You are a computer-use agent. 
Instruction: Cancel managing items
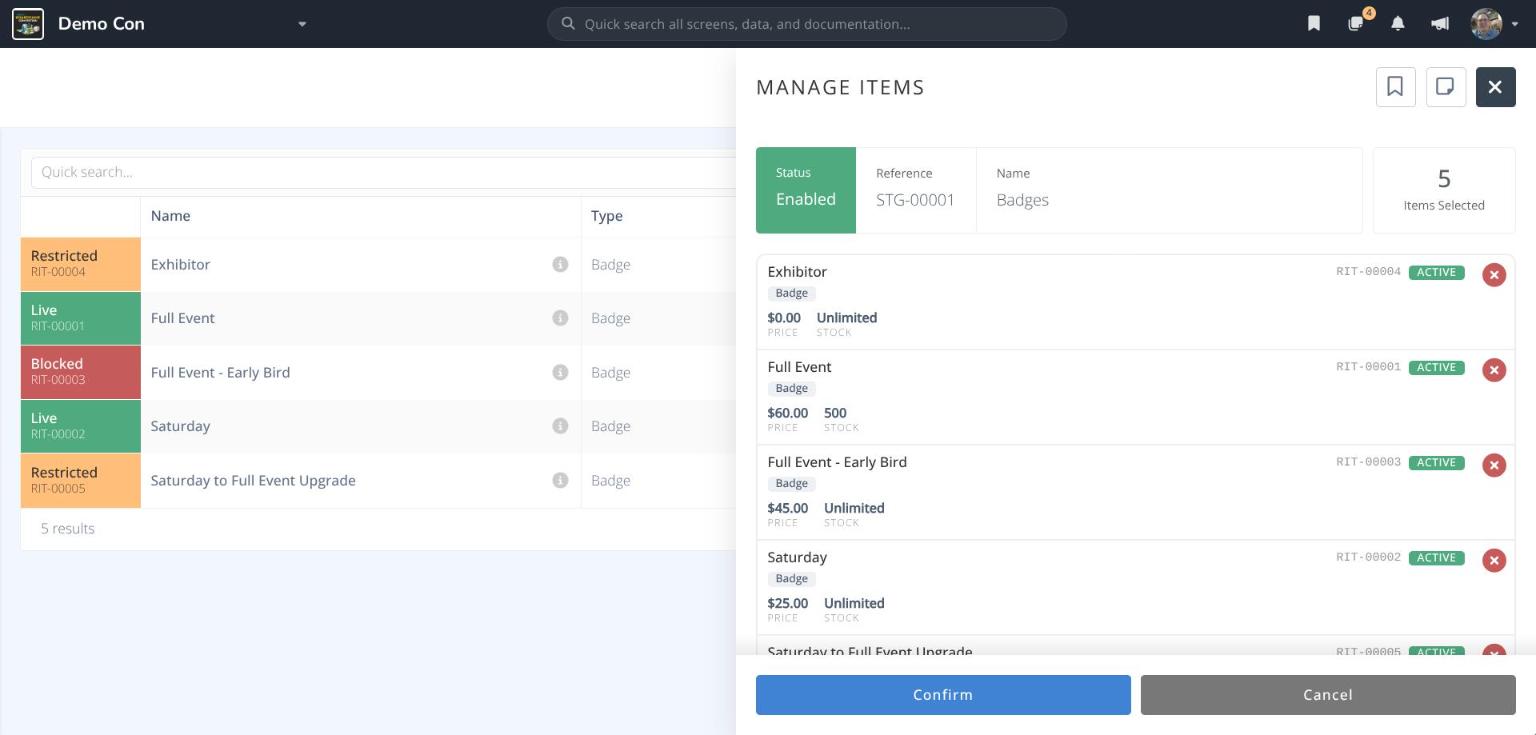point(1328,695)
